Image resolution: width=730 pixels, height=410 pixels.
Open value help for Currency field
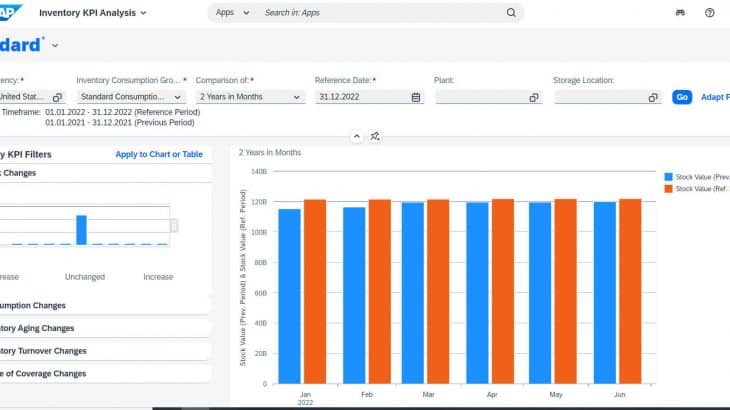pos(57,97)
